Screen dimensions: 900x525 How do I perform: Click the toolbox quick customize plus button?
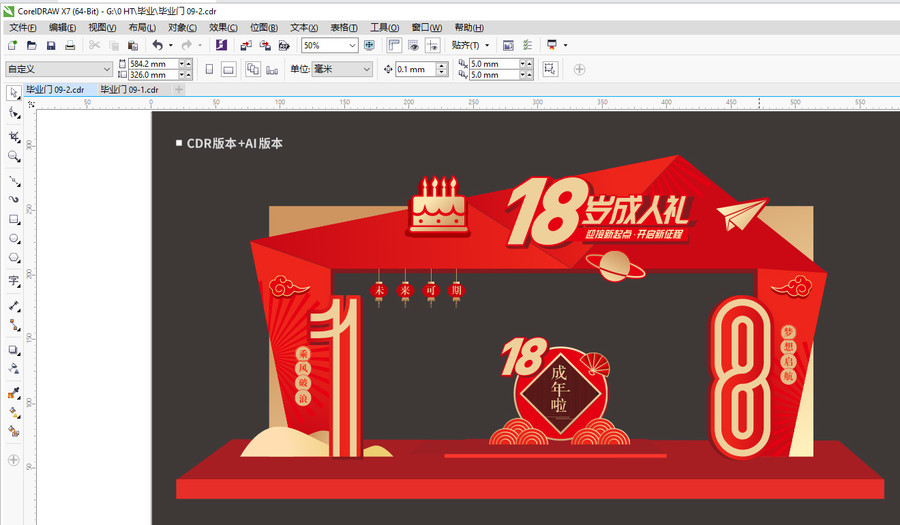coord(14,460)
